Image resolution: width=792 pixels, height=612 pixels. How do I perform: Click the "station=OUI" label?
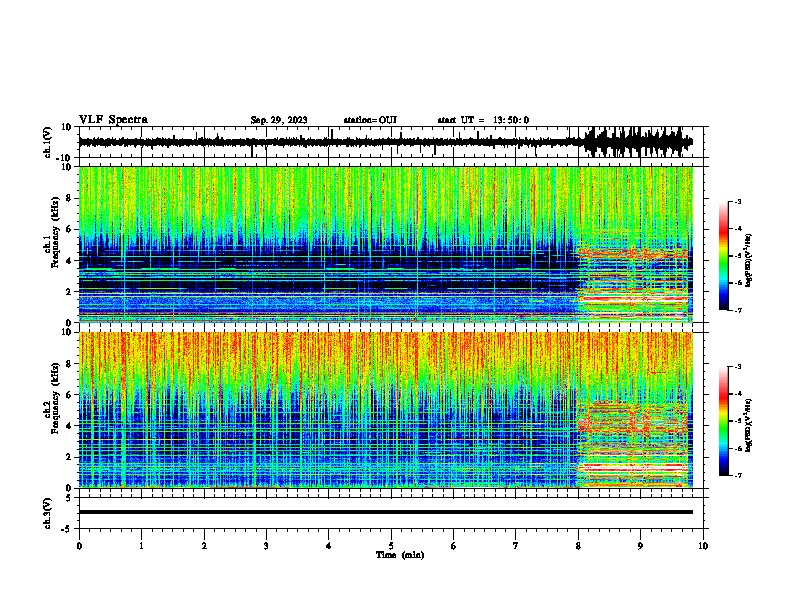coord(370,120)
